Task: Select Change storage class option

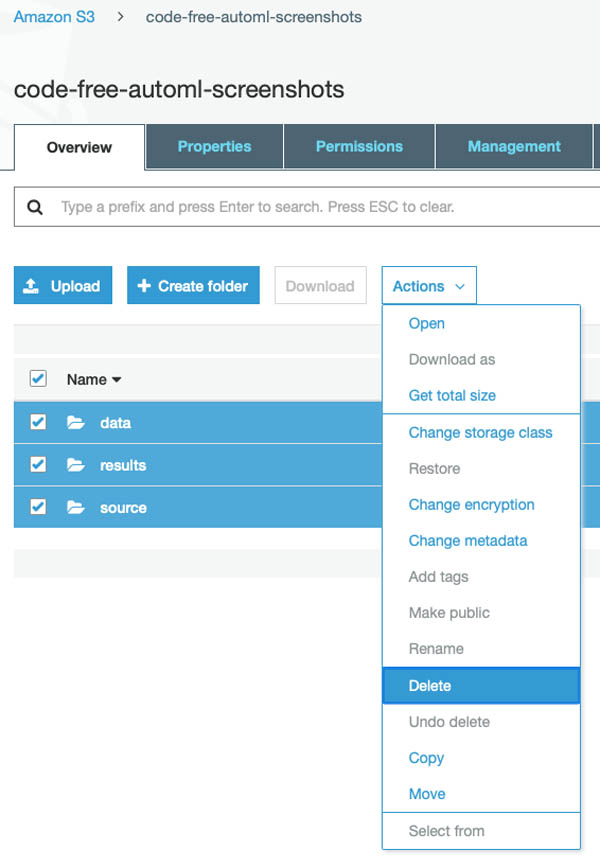Action: click(481, 432)
